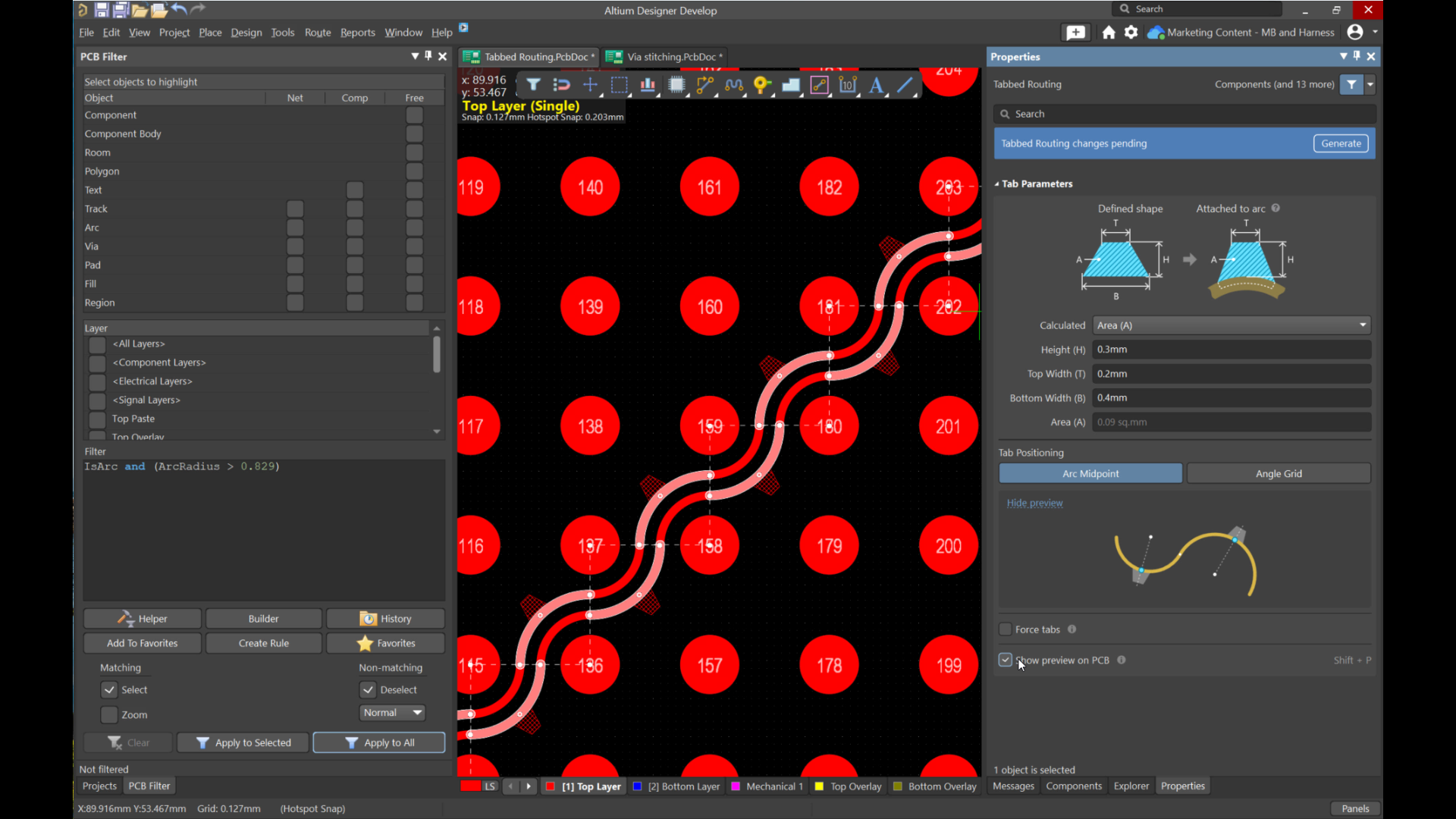The image size is (1456, 819).
Task: Collapse the Tab Parameters section
Action: click(997, 184)
